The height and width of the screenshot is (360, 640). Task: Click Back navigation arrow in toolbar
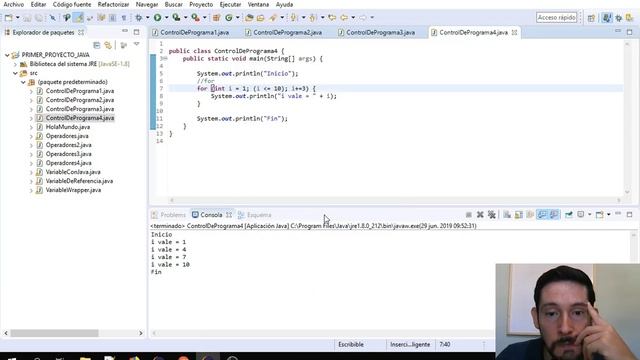point(344,18)
